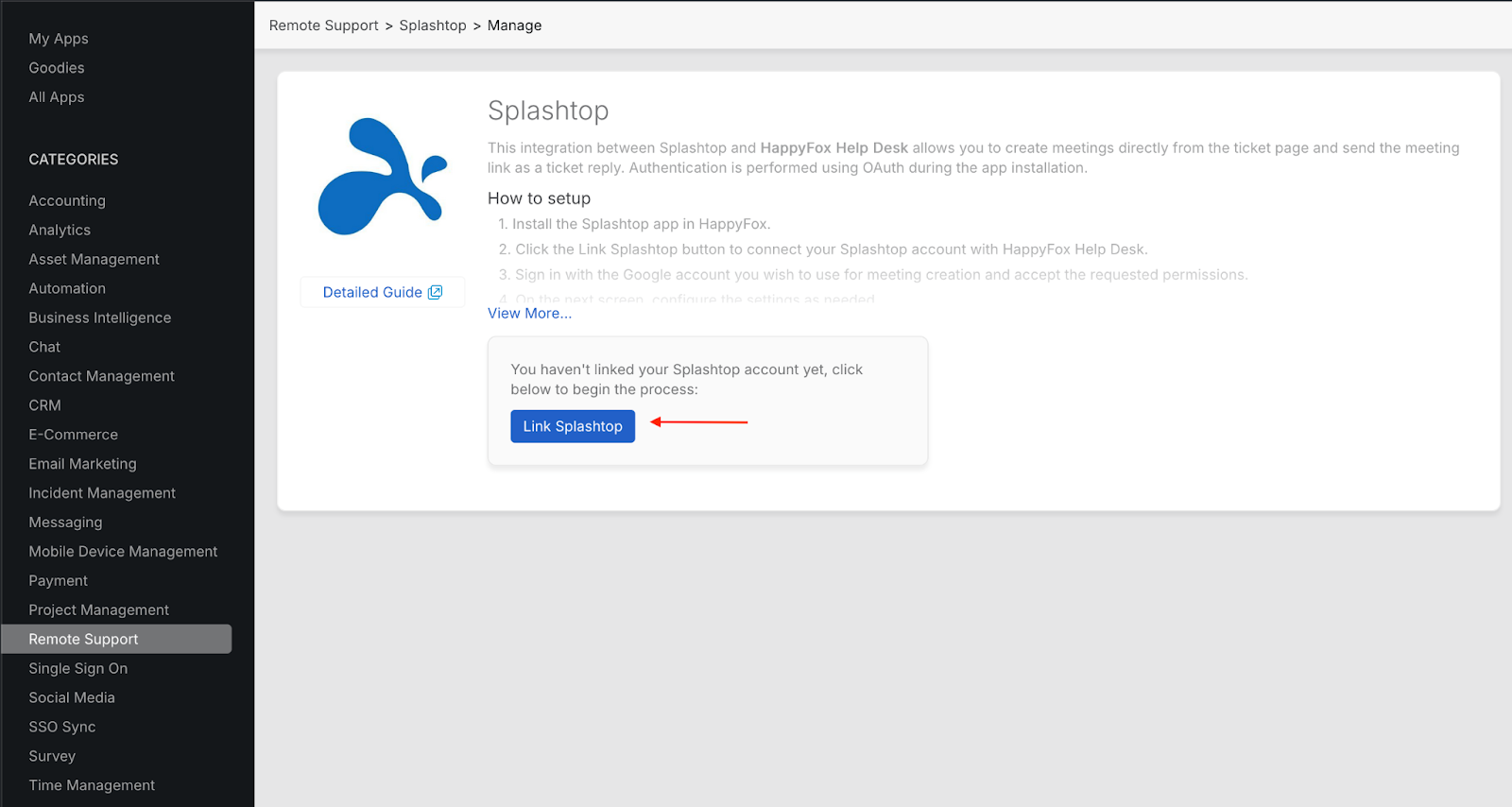Click the Link Splashtop button
Screen dimensions: 1512x807
573,426
